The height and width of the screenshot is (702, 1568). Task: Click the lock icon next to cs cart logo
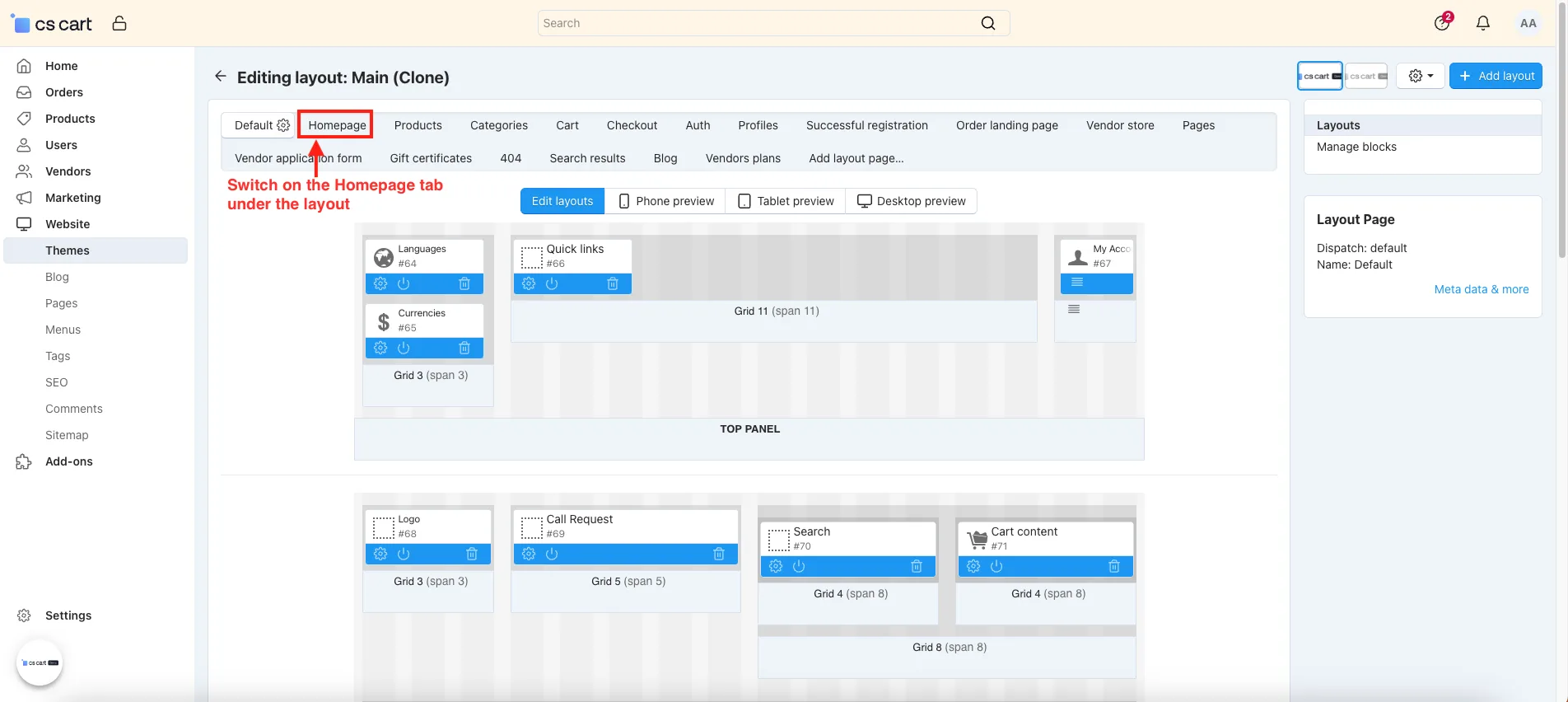click(119, 23)
